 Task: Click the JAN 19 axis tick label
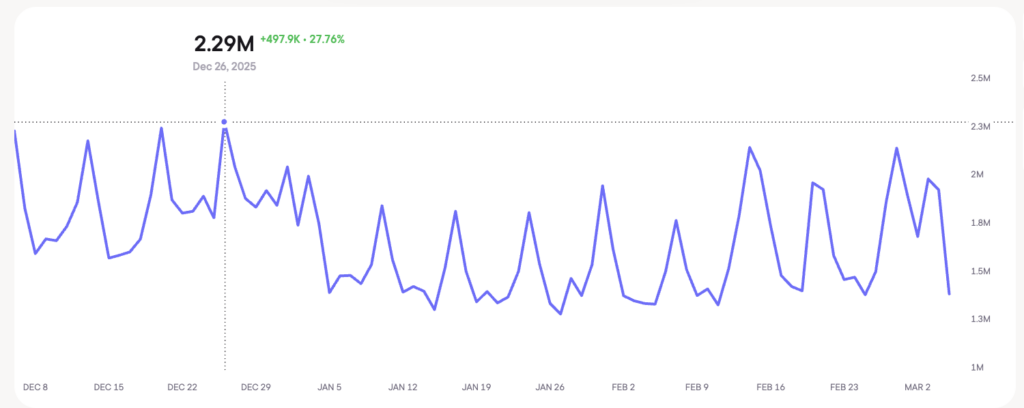[477, 387]
